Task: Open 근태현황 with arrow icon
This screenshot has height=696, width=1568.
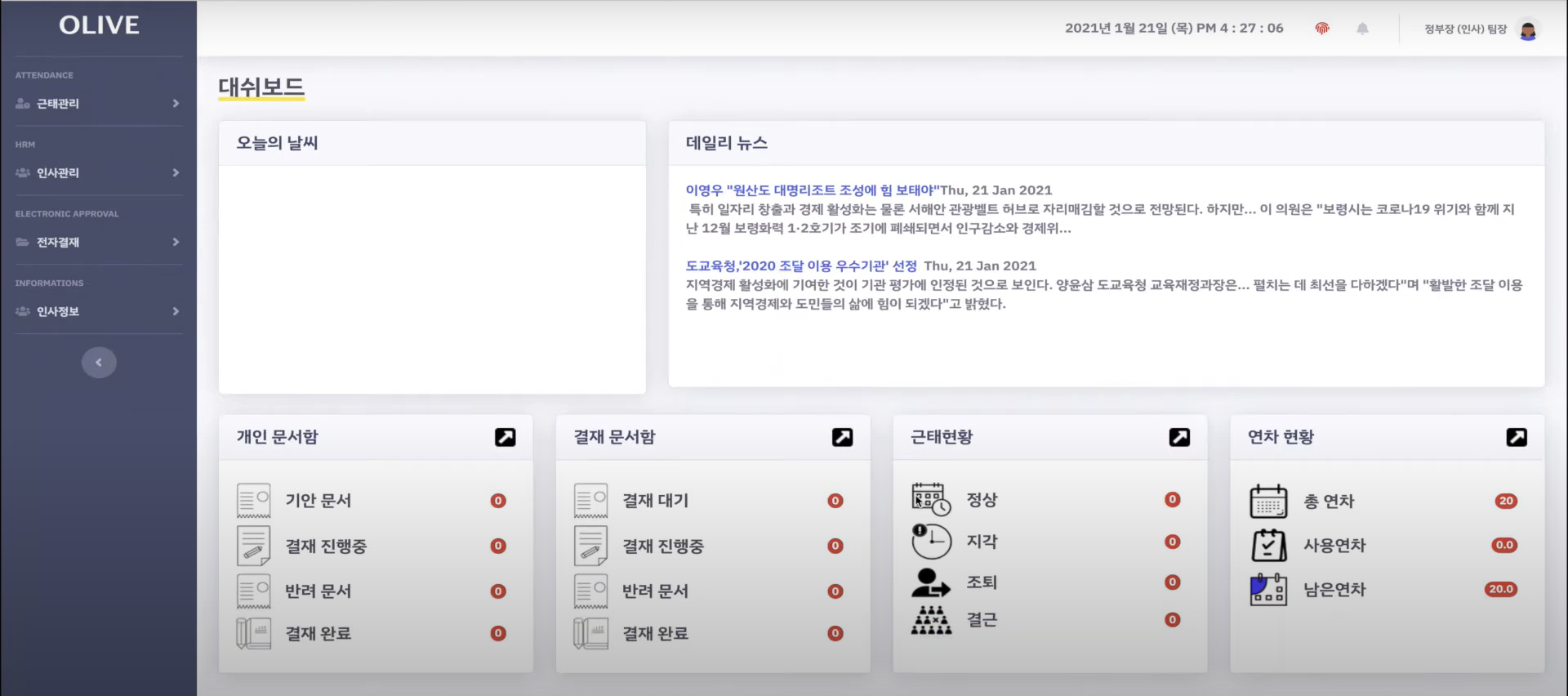Action: pyautogui.click(x=1179, y=437)
